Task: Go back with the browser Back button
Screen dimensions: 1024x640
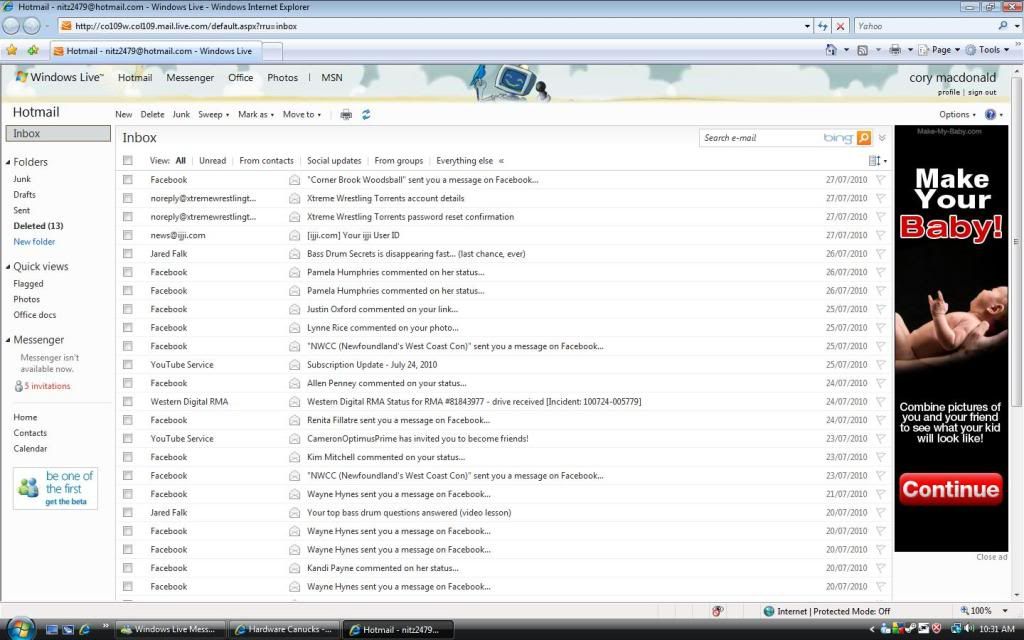Action: [11, 26]
